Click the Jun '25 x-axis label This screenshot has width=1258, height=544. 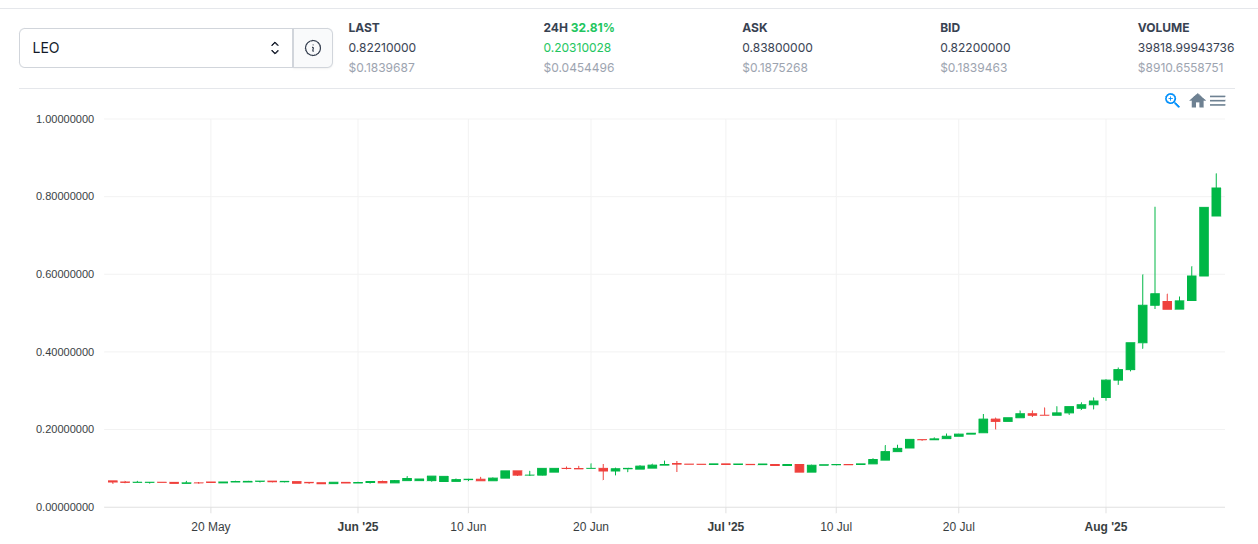(358, 526)
